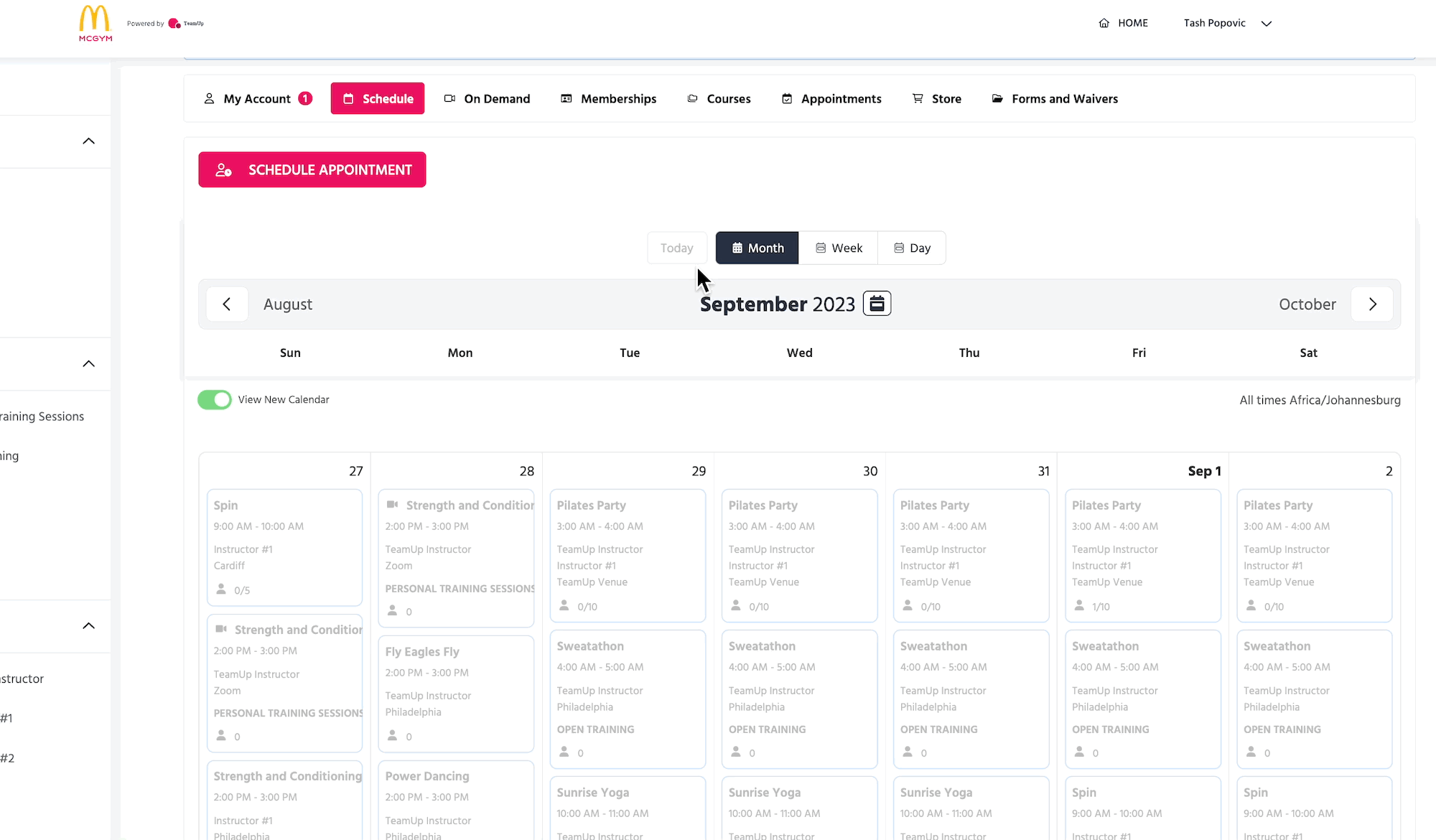This screenshot has width=1436, height=840.
Task: Click the McGym logo
Action: (95, 24)
